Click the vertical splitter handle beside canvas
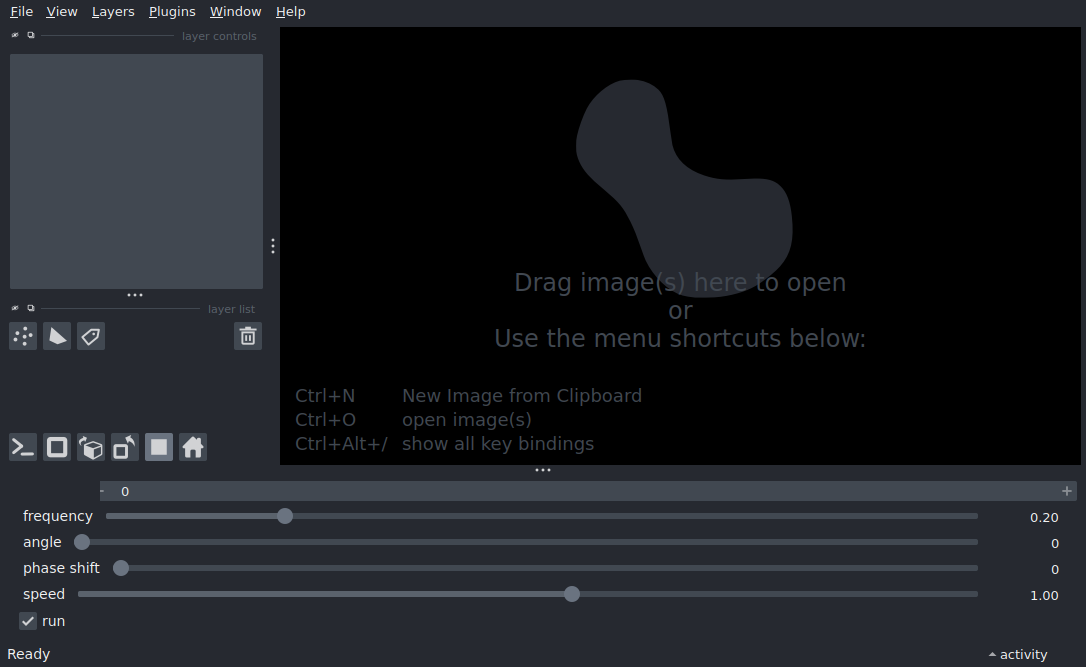 (273, 246)
